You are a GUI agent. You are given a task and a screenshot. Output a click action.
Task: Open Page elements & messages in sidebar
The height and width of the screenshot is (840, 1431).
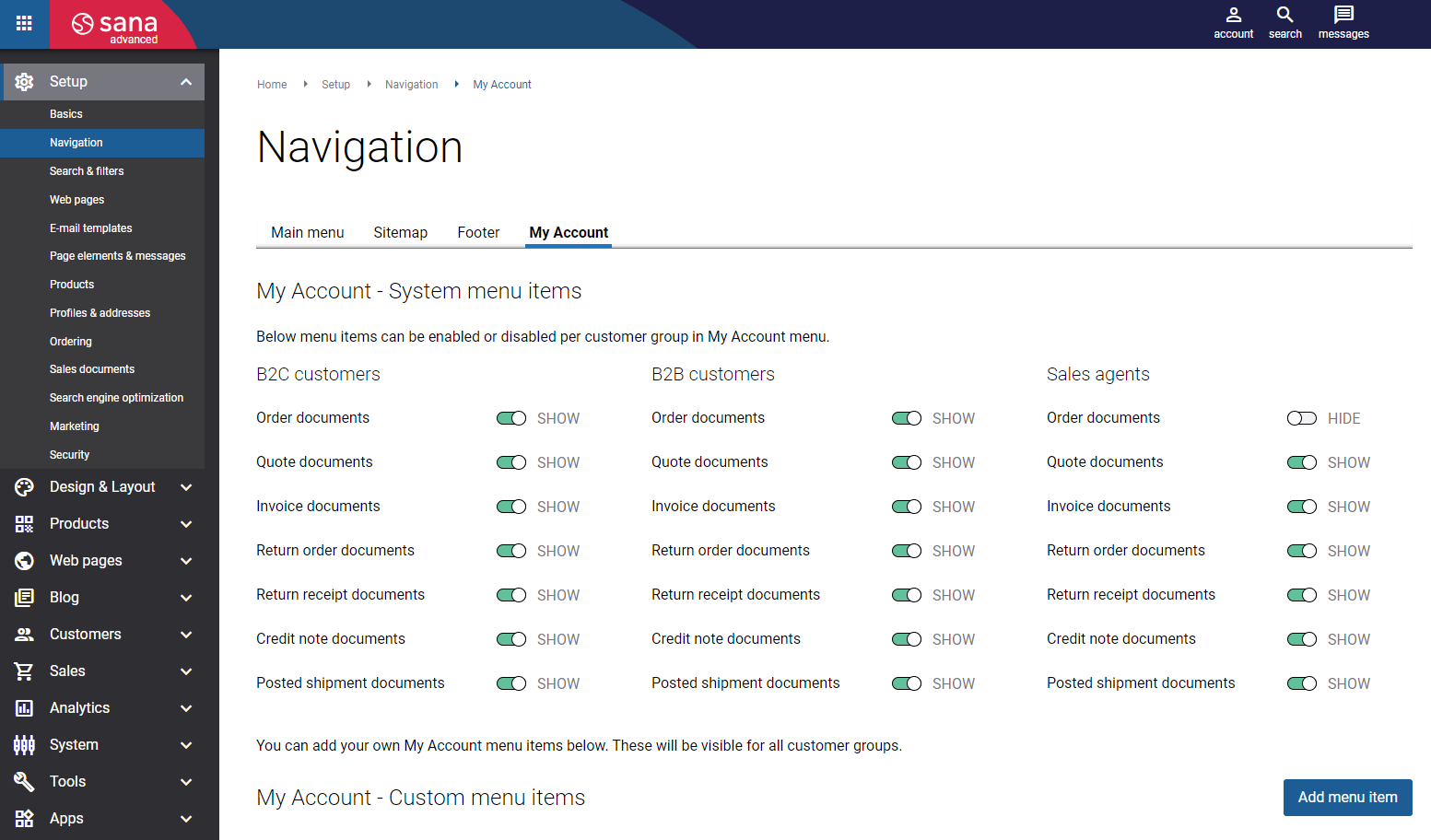click(102, 256)
